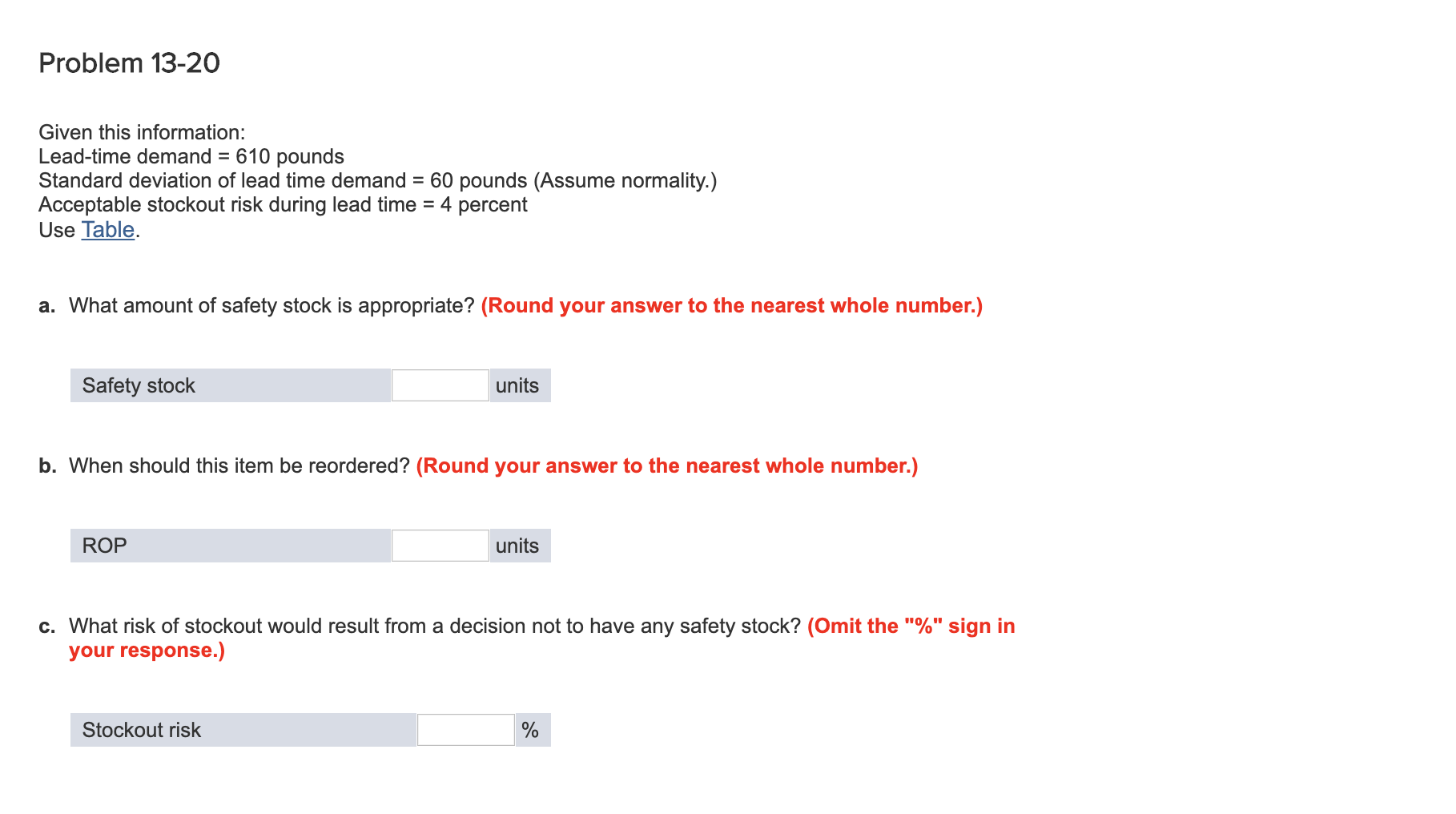Click the Acceptable stockout risk text line

click(283, 204)
